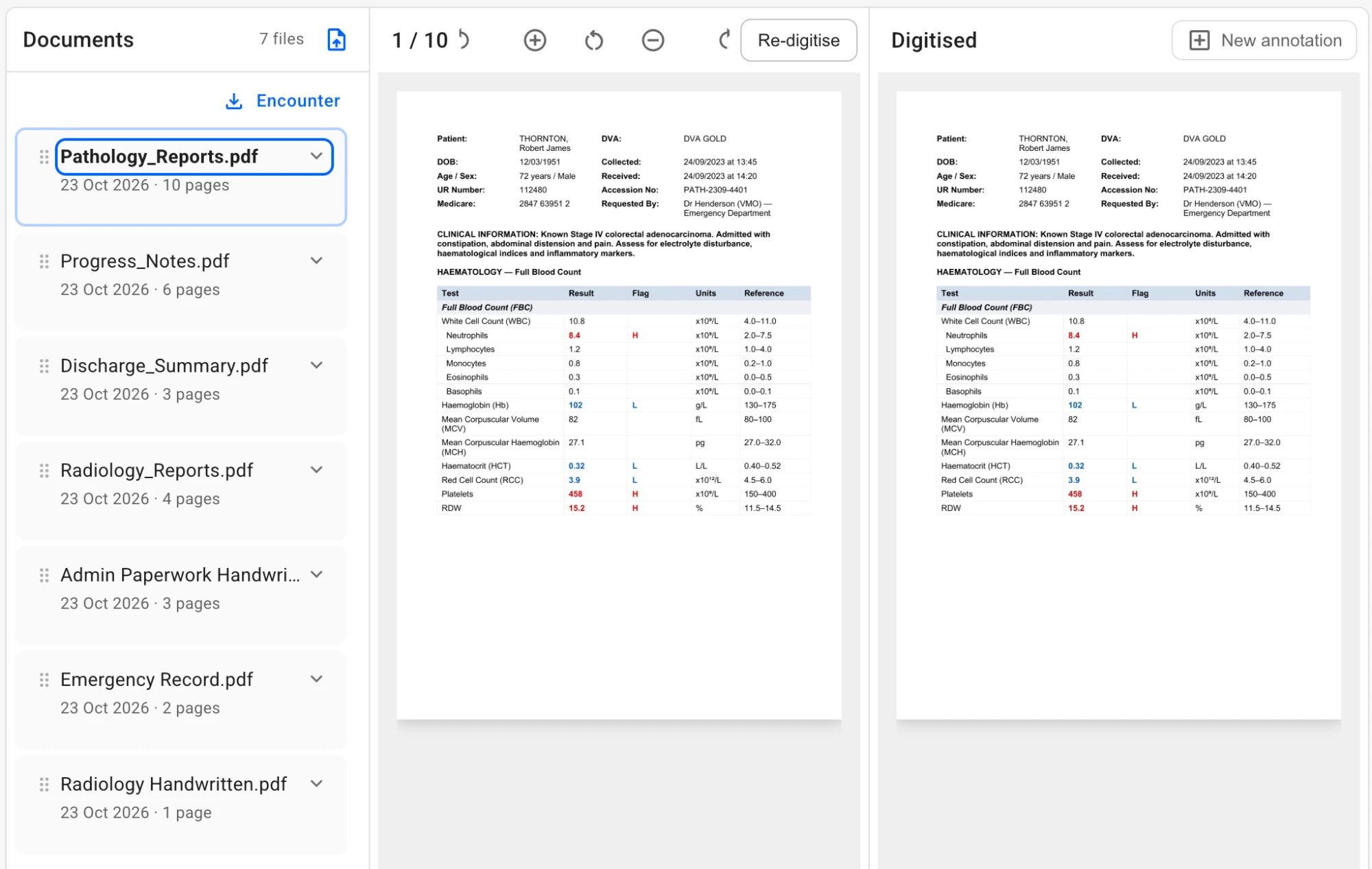Expand Pathology_Reports.pdf chevron

pyautogui.click(x=316, y=156)
